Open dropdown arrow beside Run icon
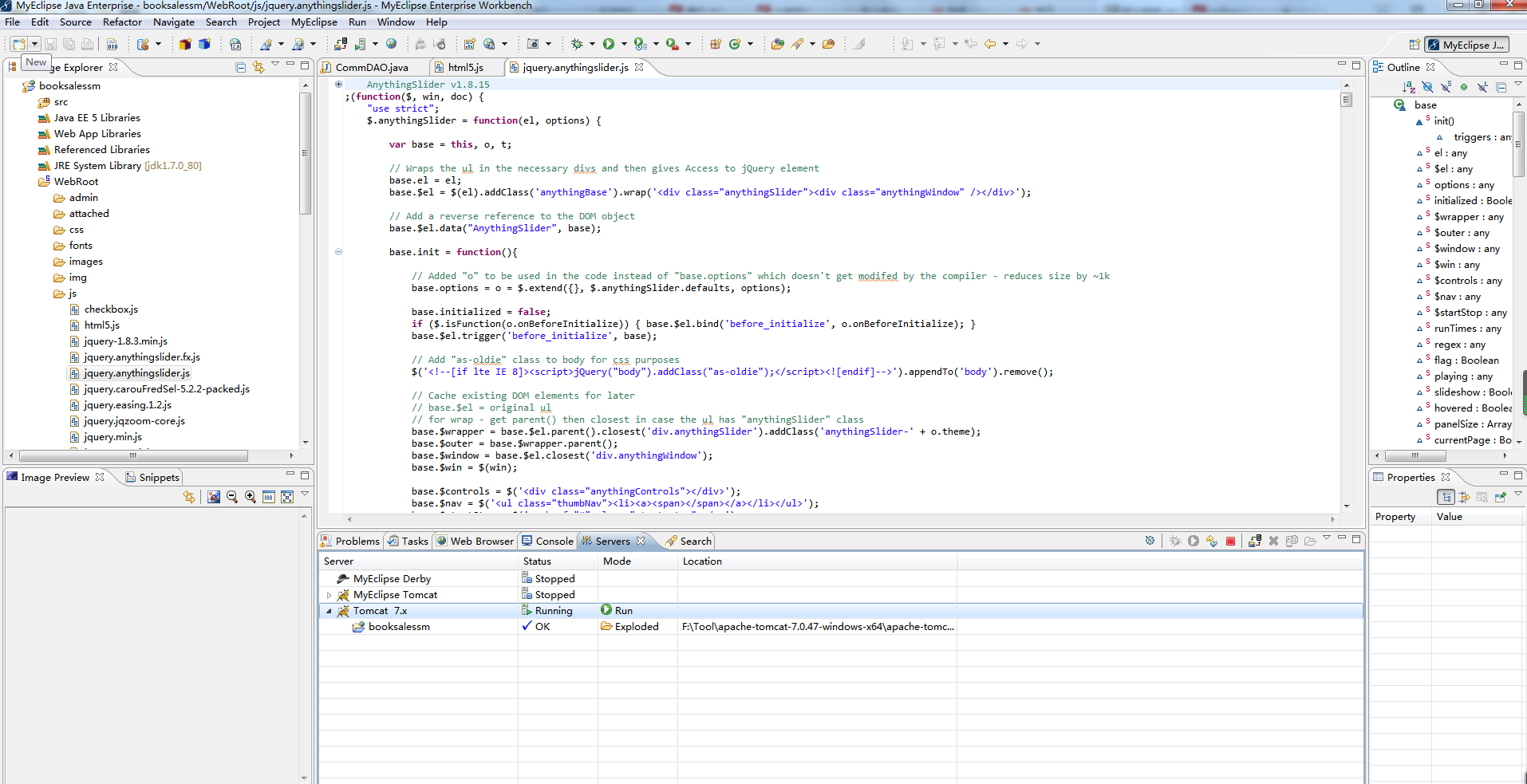This screenshot has height=784, width=1527. (x=624, y=44)
